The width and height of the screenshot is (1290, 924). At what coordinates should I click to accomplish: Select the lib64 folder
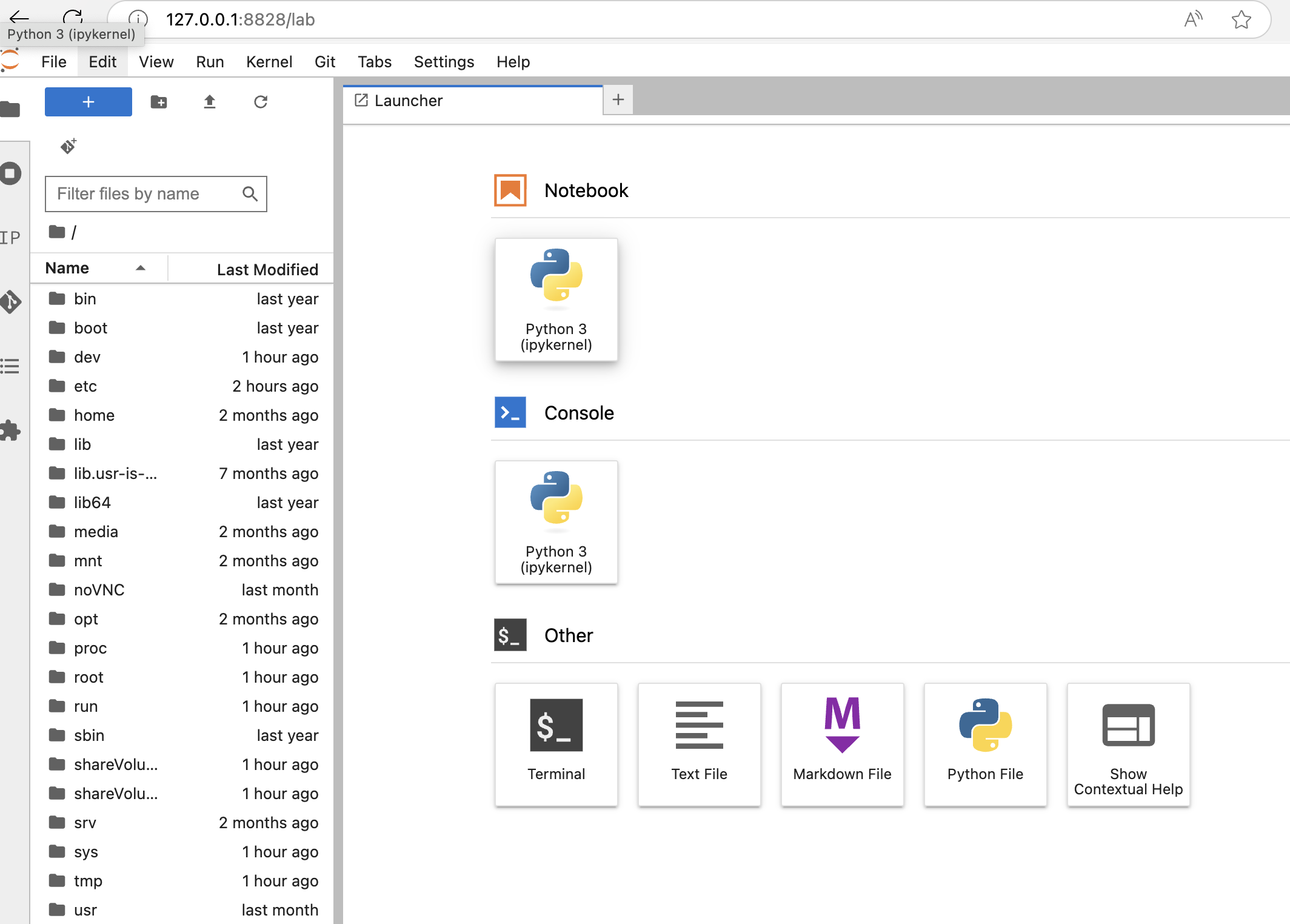pyautogui.click(x=182, y=503)
